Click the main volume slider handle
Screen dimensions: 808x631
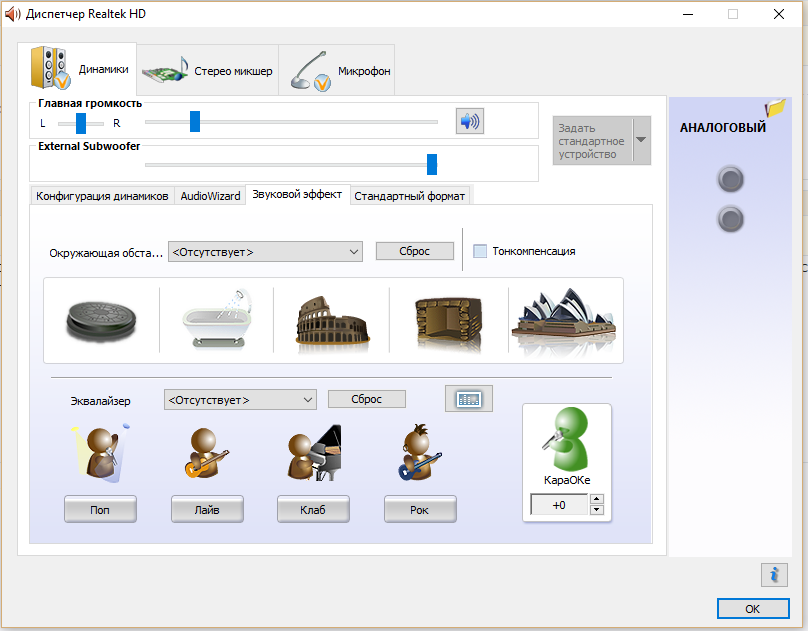click(195, 122)
